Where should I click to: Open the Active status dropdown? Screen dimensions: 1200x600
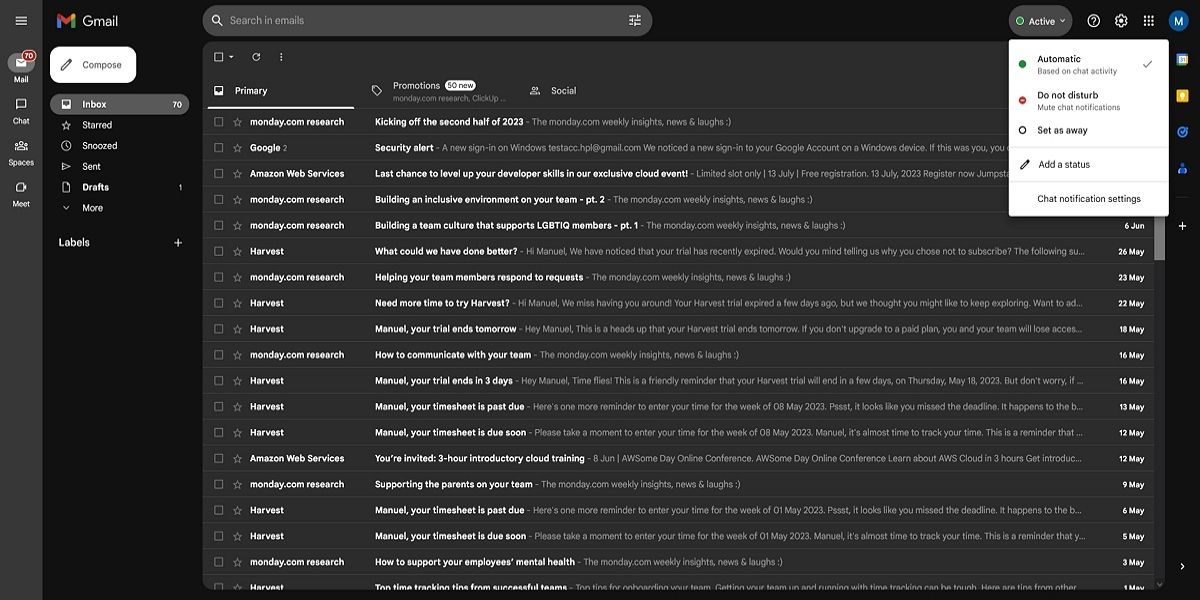click(x=1040, y=19)
